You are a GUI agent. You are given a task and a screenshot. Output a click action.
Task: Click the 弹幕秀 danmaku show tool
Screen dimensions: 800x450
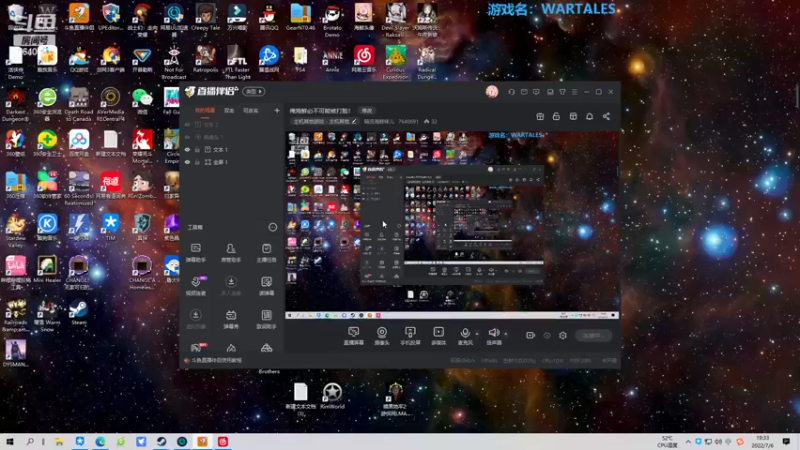(231, 319)
